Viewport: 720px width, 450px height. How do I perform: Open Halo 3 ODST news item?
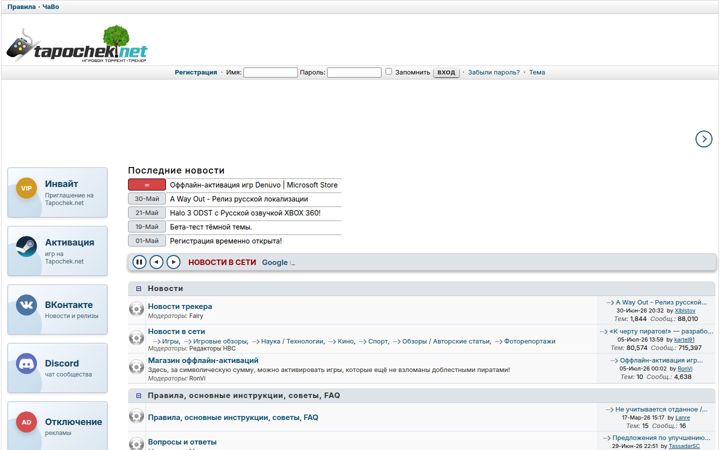click(x=245, y=213)
